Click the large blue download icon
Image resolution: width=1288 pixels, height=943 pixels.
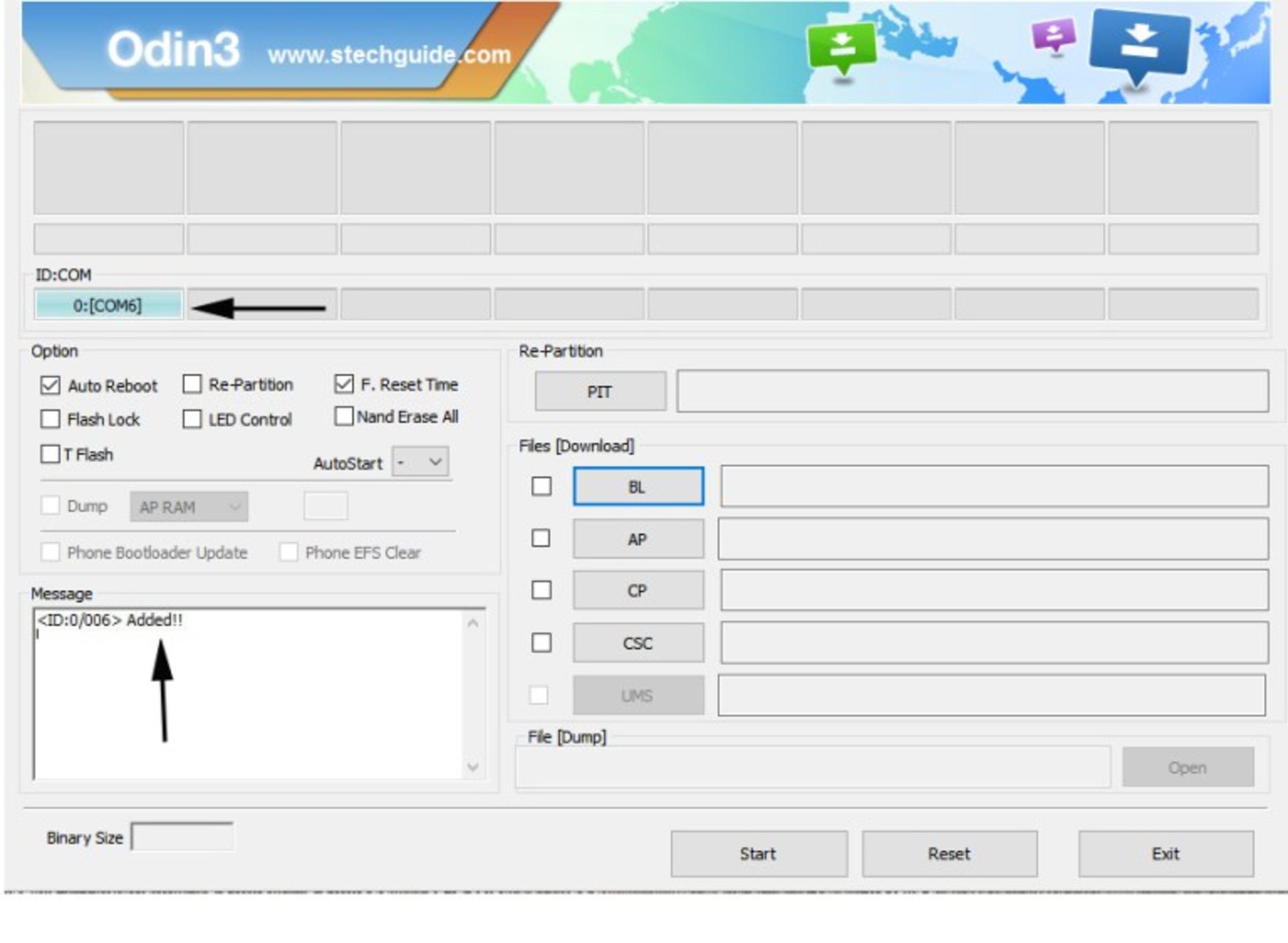(x=1139, y=47)
